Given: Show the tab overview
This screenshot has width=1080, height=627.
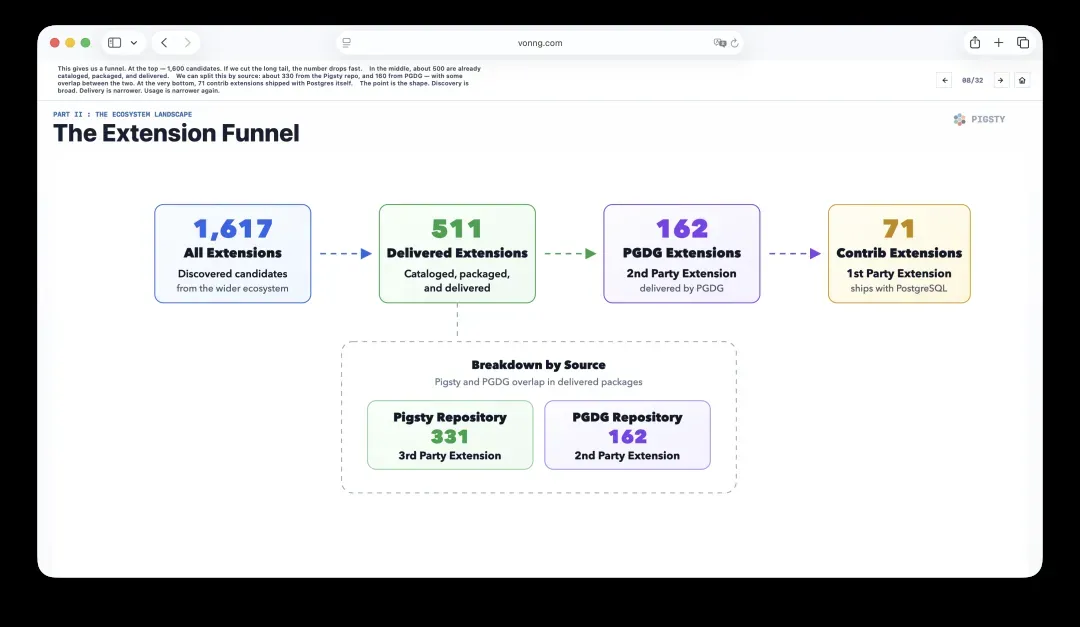Looking at the screenshot, I should tap(1023, 43).
